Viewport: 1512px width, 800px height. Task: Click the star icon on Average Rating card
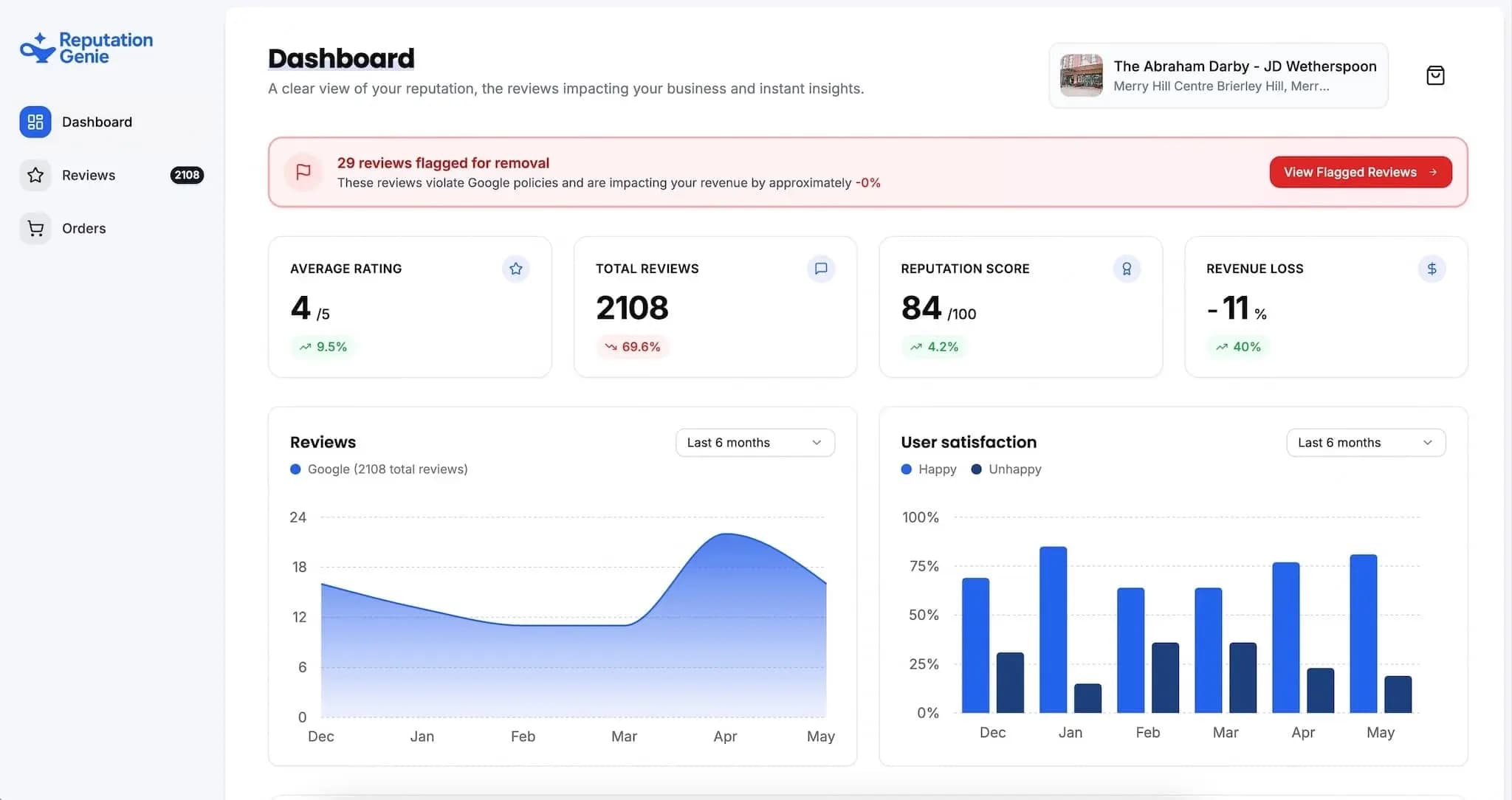tap(515, 269)
